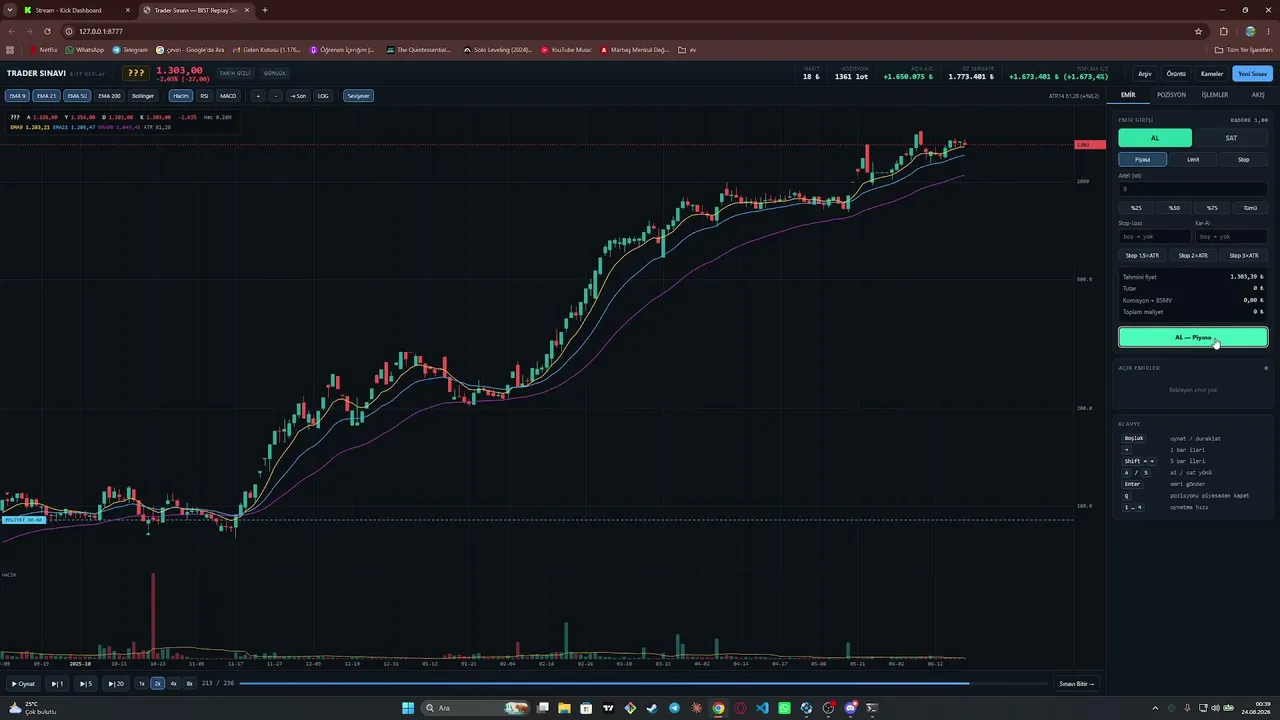Apply Stop 2×ATR preset
Viewport: 1280px width, 720px height.
tap(1193, 255)
